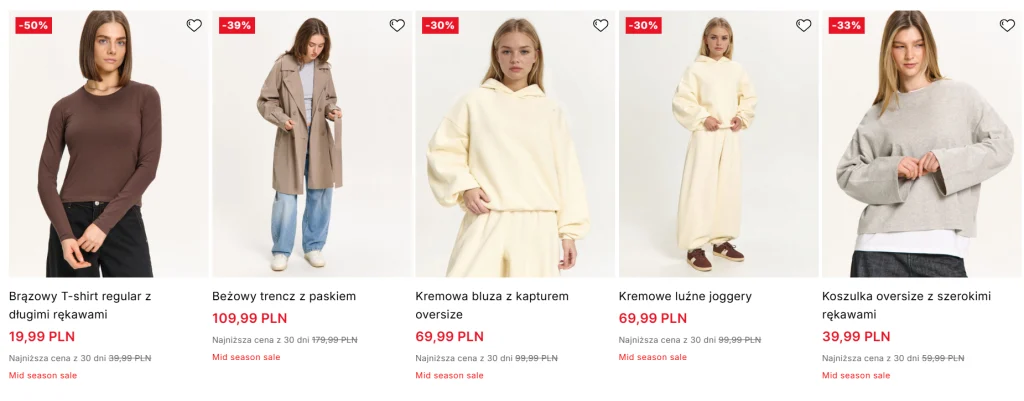Open brown T-shirt product photo
The width and height of the screenshot is (1024, 401).
pos(108,150)
